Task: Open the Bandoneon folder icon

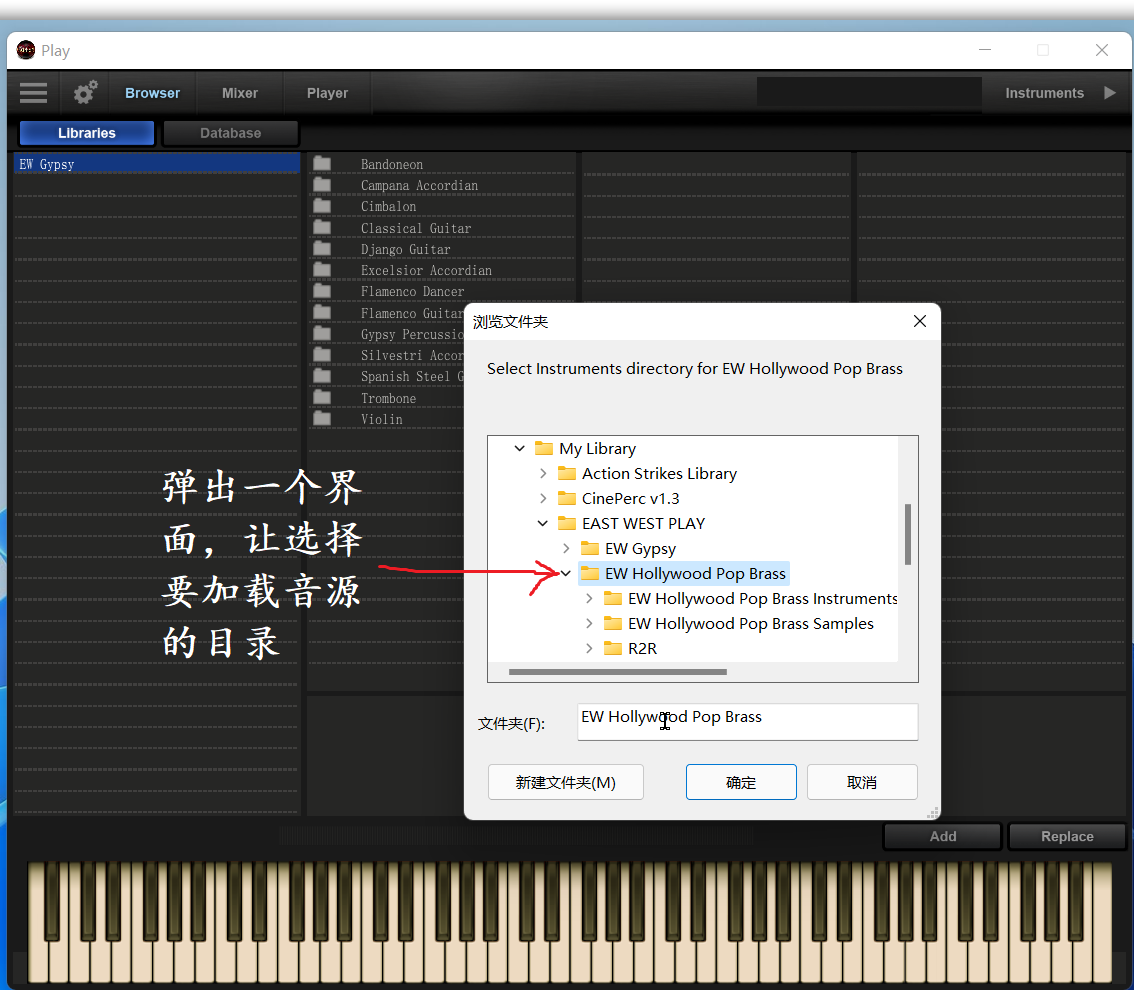Action: click(x=322, y=163)
